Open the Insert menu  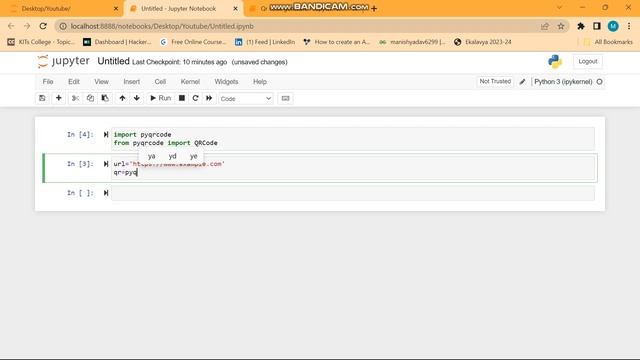[x=131, y=82]
